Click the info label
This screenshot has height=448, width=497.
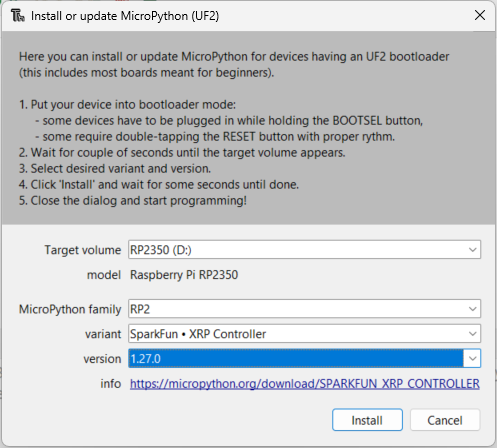tap(111, 384)
